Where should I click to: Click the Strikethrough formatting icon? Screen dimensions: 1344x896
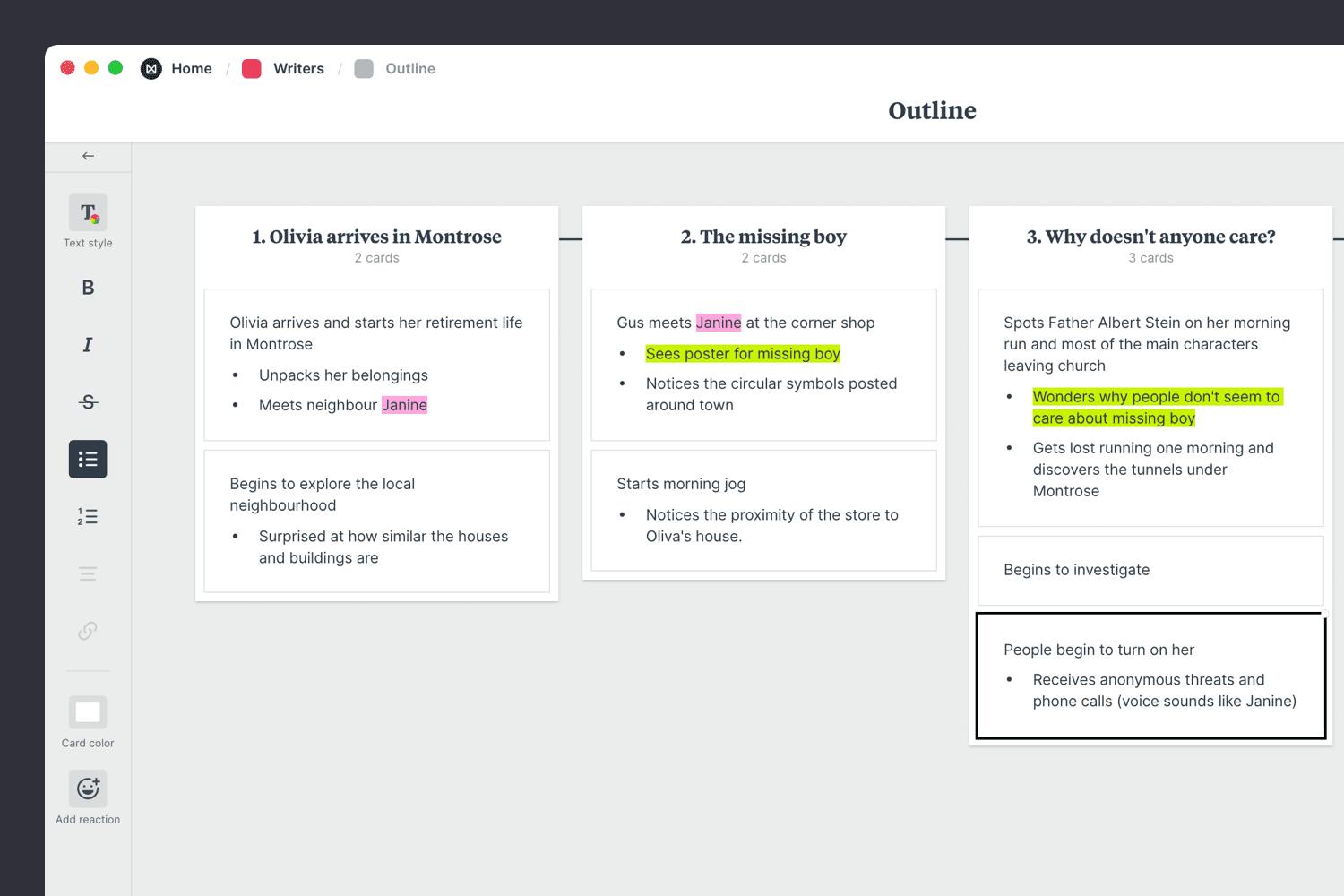[x=88, y=401]
